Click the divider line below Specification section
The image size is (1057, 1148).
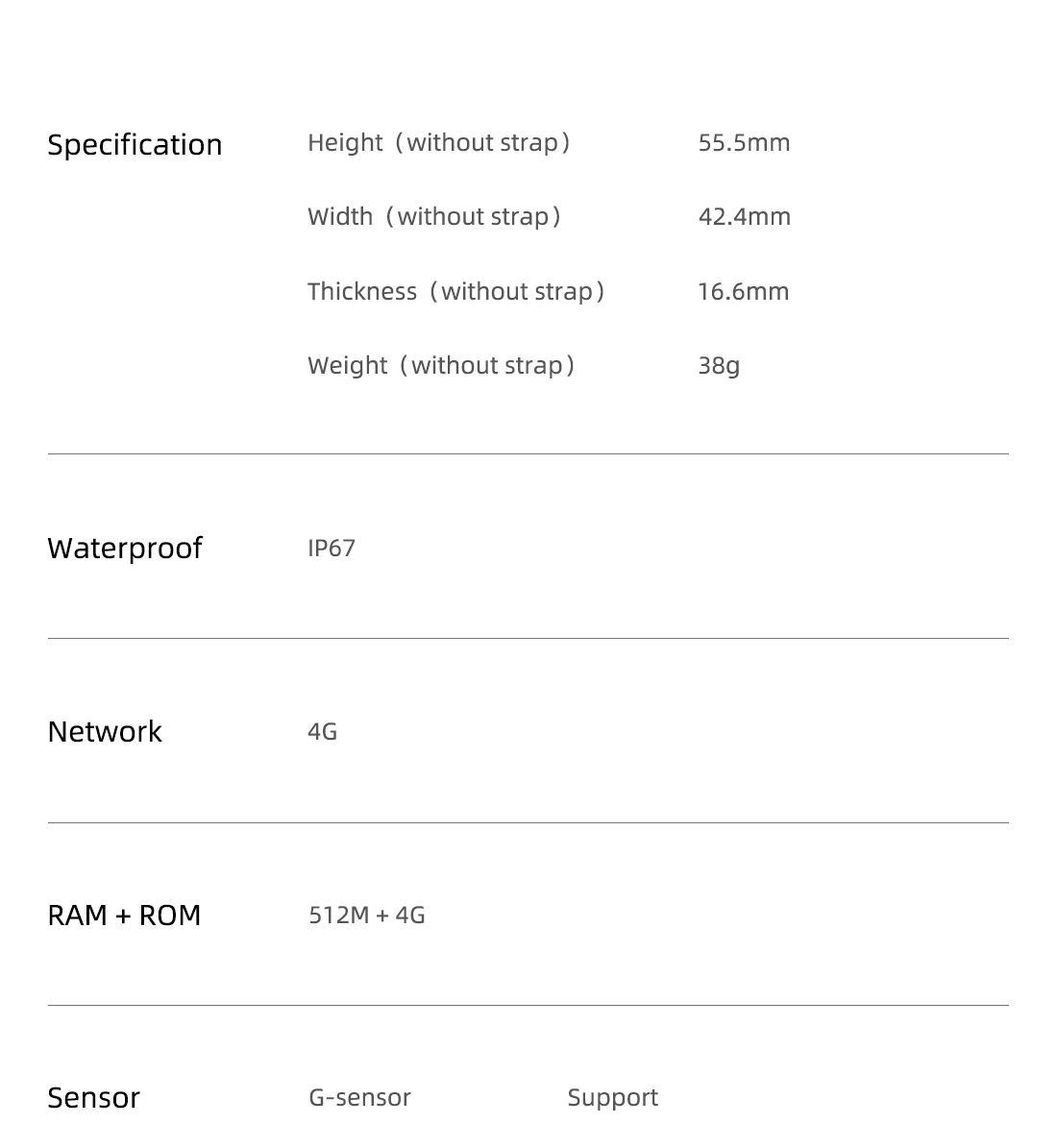pyautogui.click(x=528, y=454)
